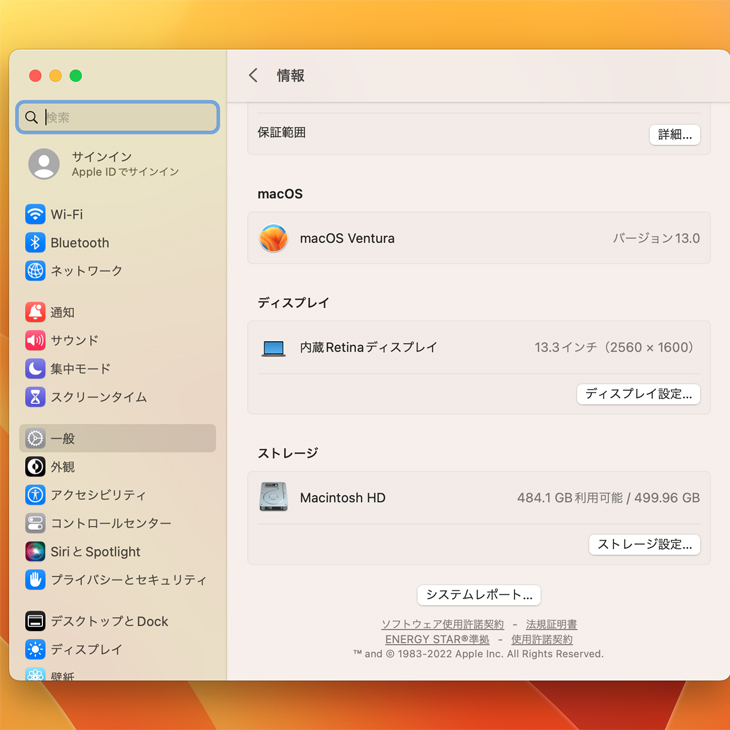The height and width of the screenshot is (730, 730).
Task: Open the 使用許諾契約 link
Action: tap(542, 639)
